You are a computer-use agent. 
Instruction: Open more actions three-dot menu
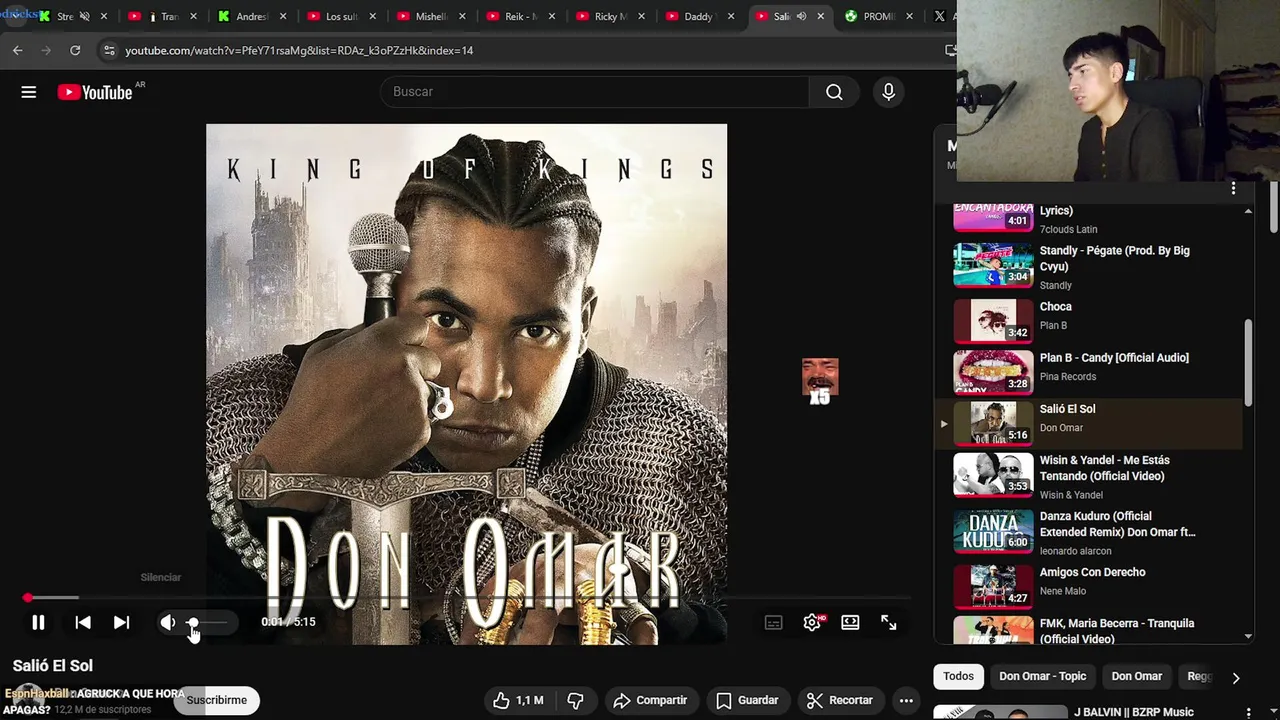906,700
